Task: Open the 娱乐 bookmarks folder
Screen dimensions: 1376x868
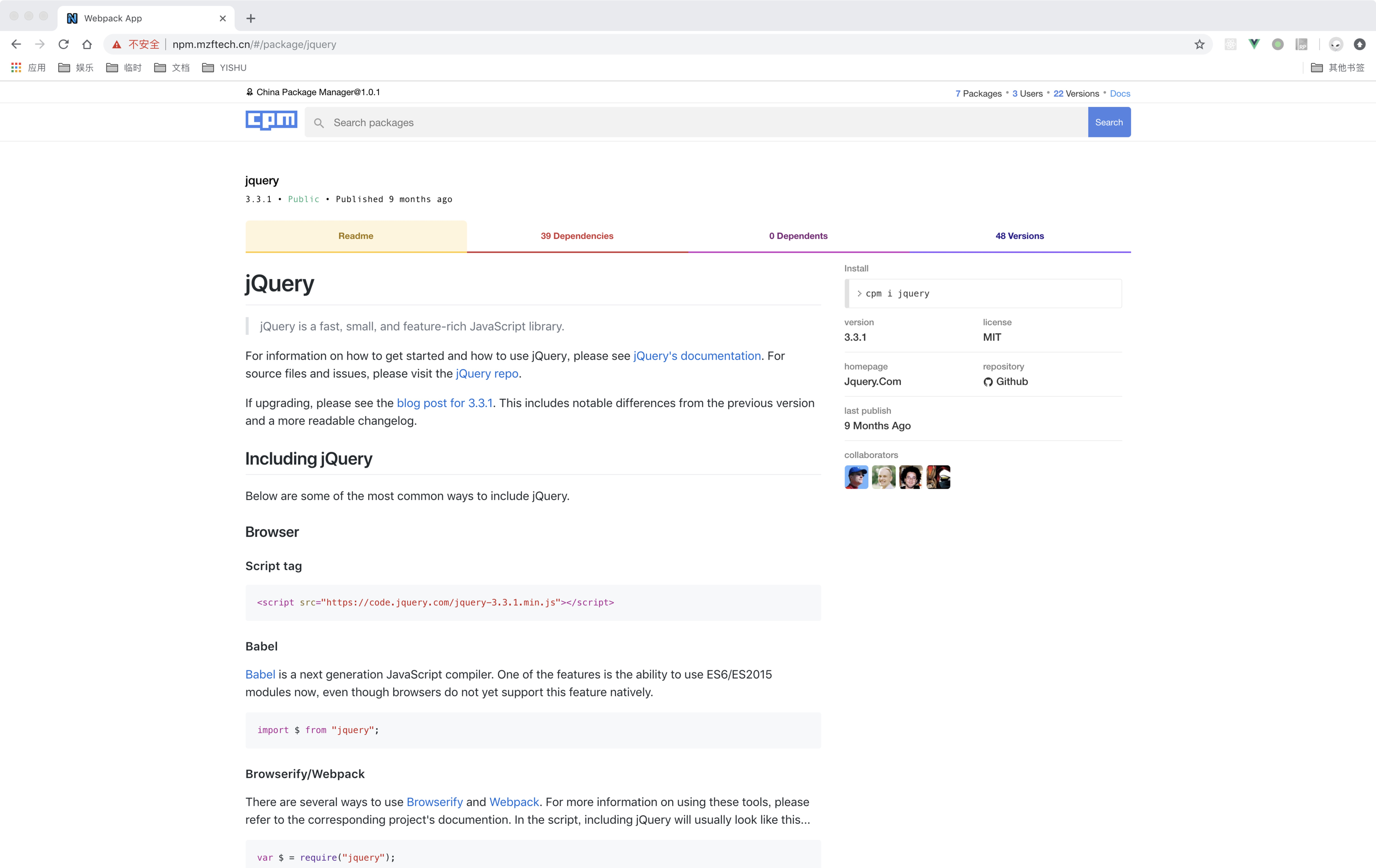Action: click(x=76, y=67)
